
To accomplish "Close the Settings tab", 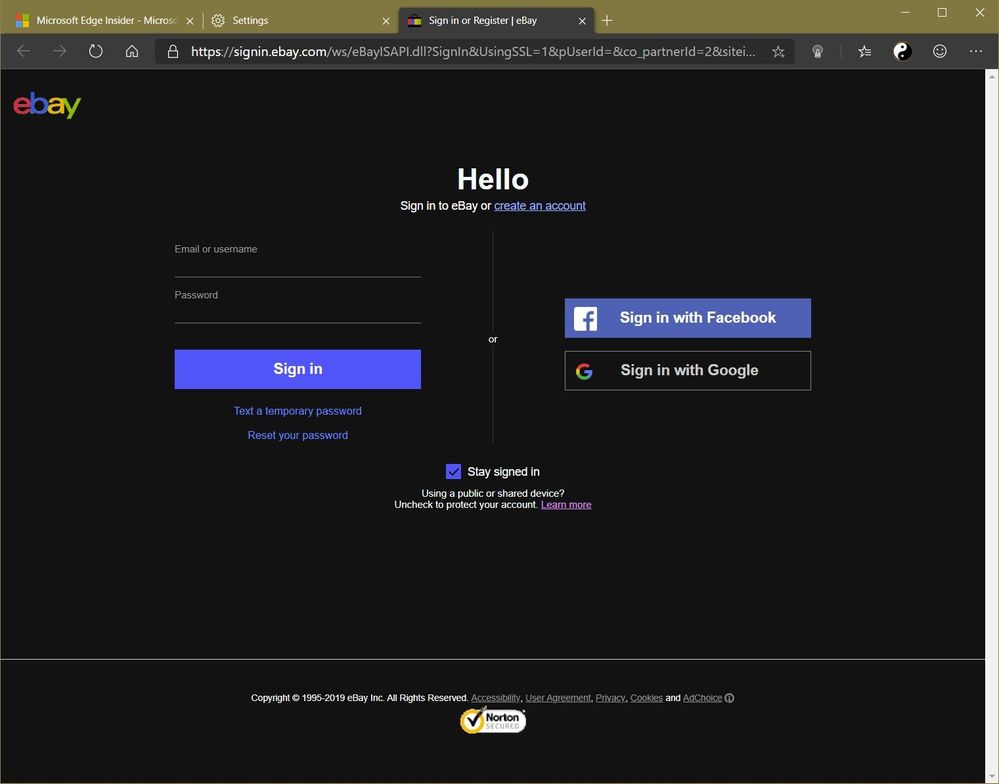I will (385, 21).
